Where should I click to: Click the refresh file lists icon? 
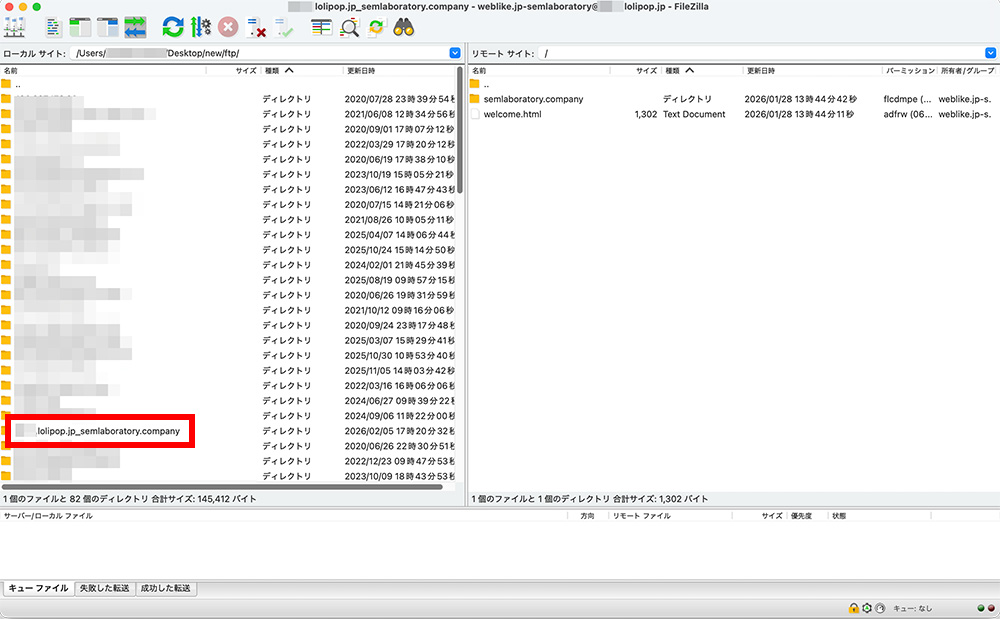click(x=173, y=27)
